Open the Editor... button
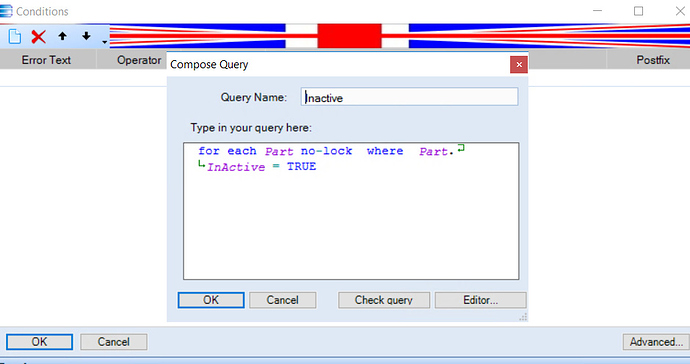This screenshot has width=690, height=364. coord(481,300)
